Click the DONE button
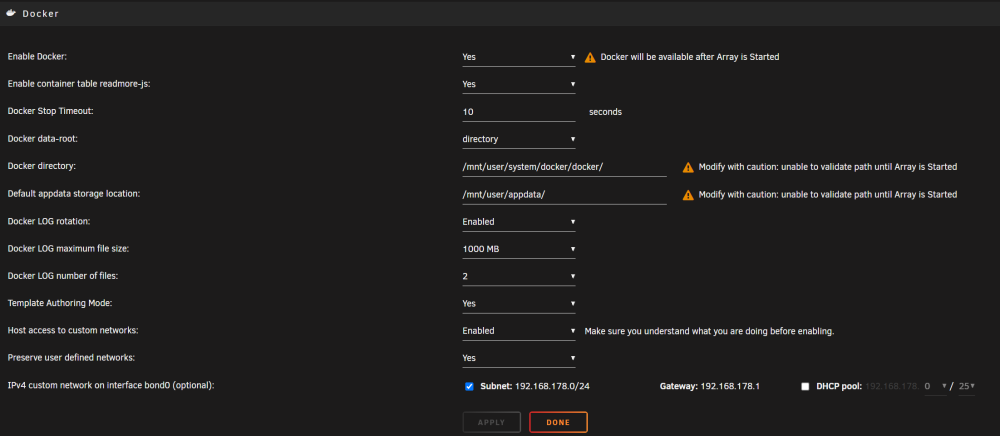Viewport: 1000px width, 436px height. click(x=558, y=423)
